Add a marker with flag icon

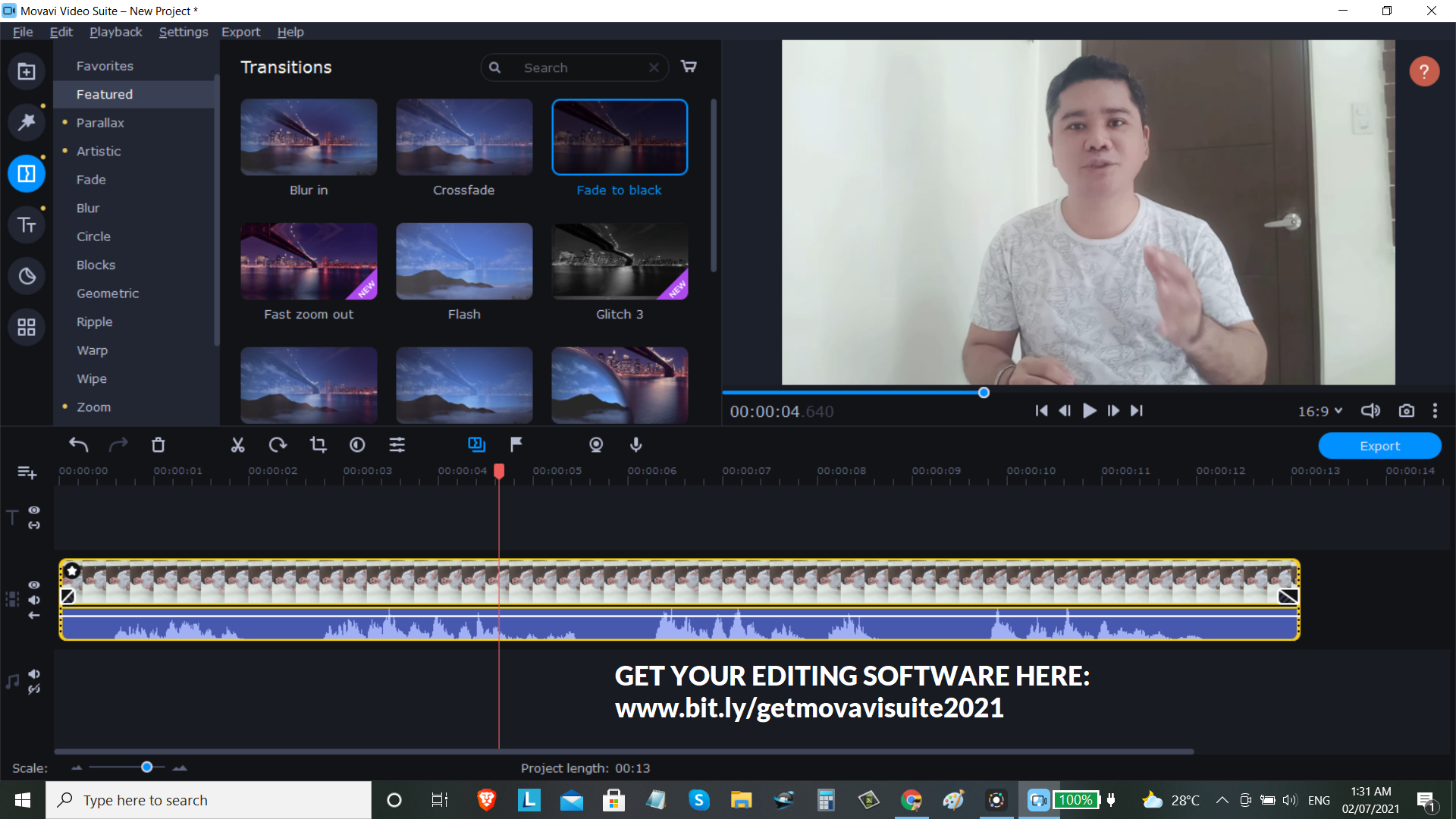click(x=516, y=445)
